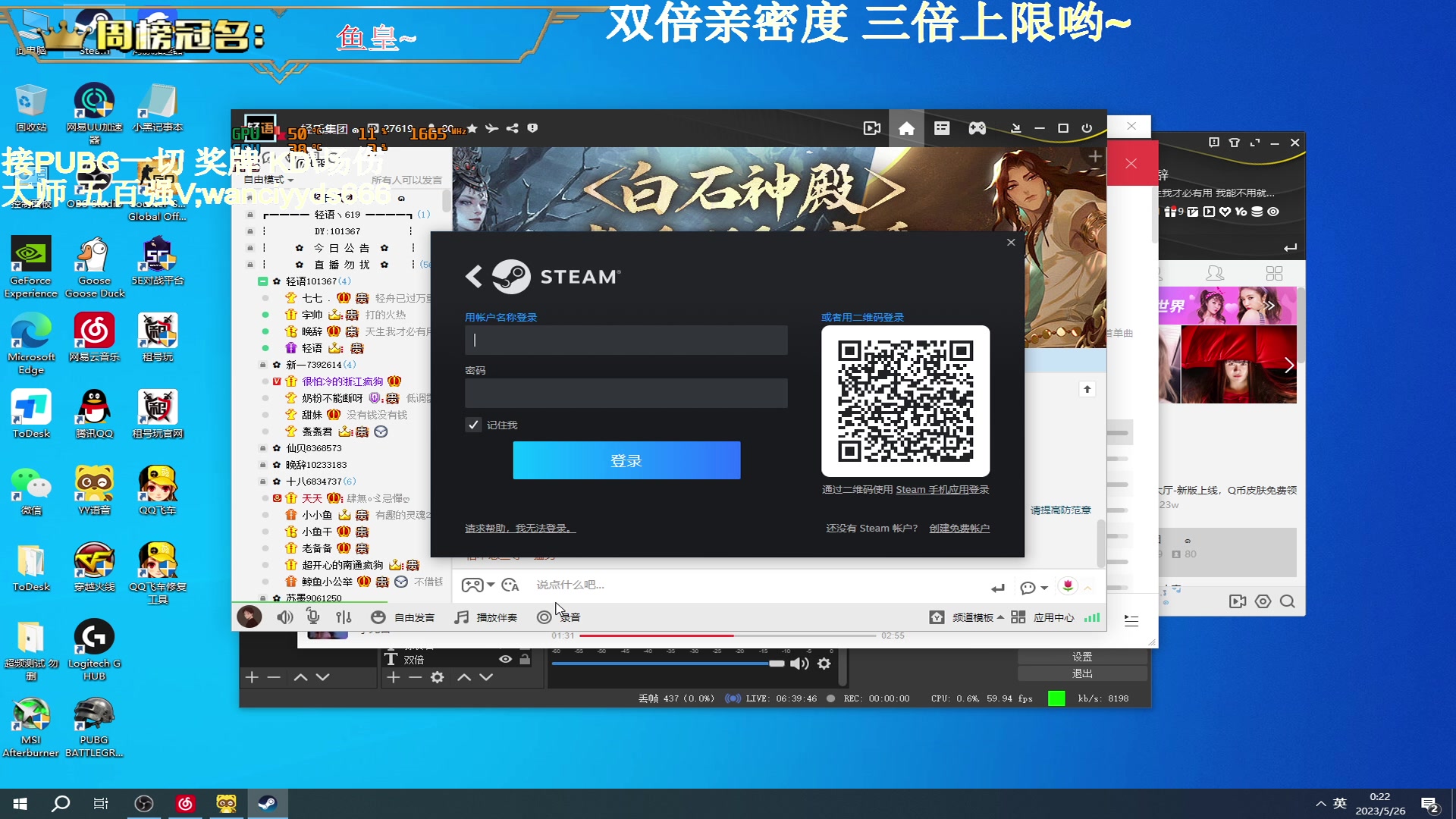Click the 自由发言 free speech button
This screenshot has width=1456, height=819.
click(403, 617)
